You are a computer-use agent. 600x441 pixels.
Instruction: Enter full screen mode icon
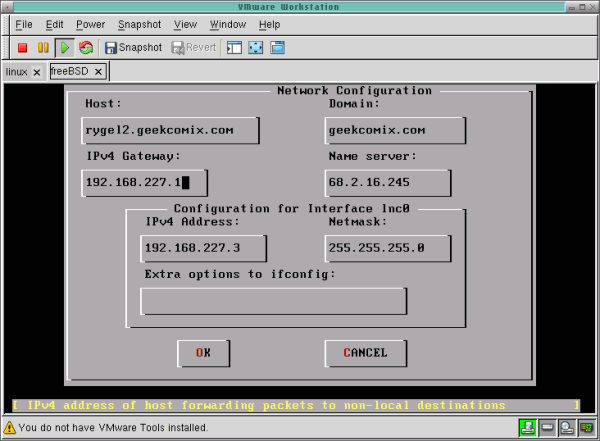coord(256,48)
